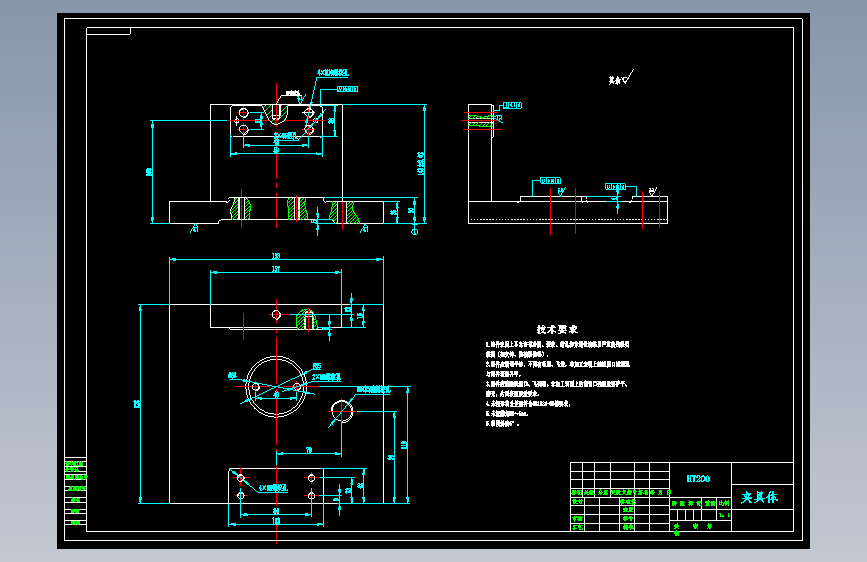Select the 110 vertical dimension at plan view right
Screen dimensions: 867x562
pyautogui.click(x=404, y=445)
